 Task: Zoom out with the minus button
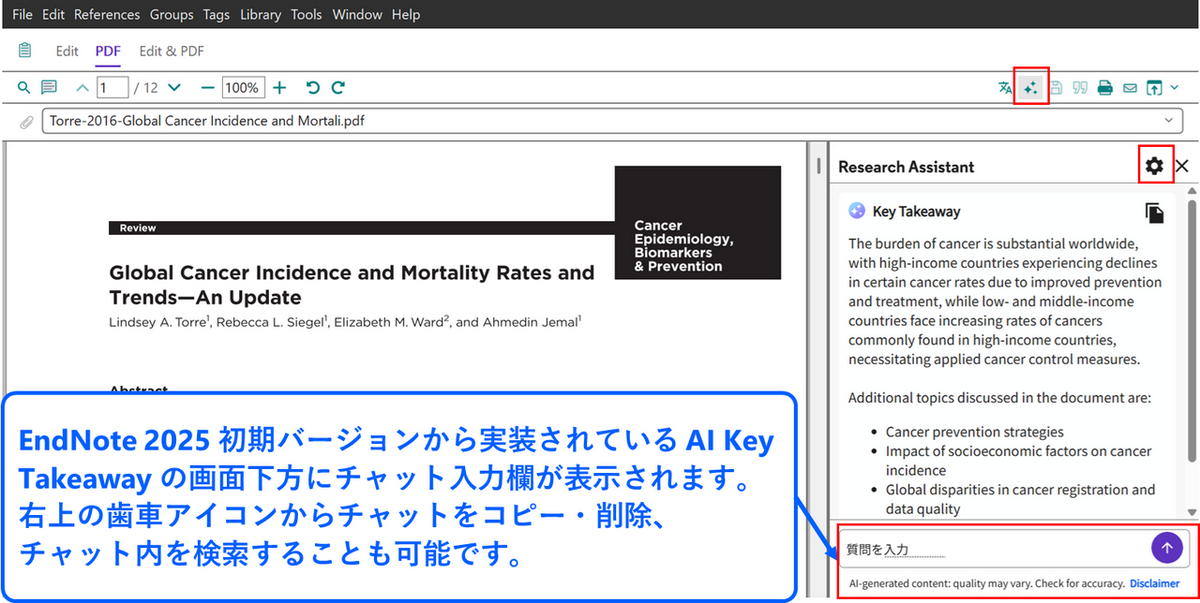point(207,88)
